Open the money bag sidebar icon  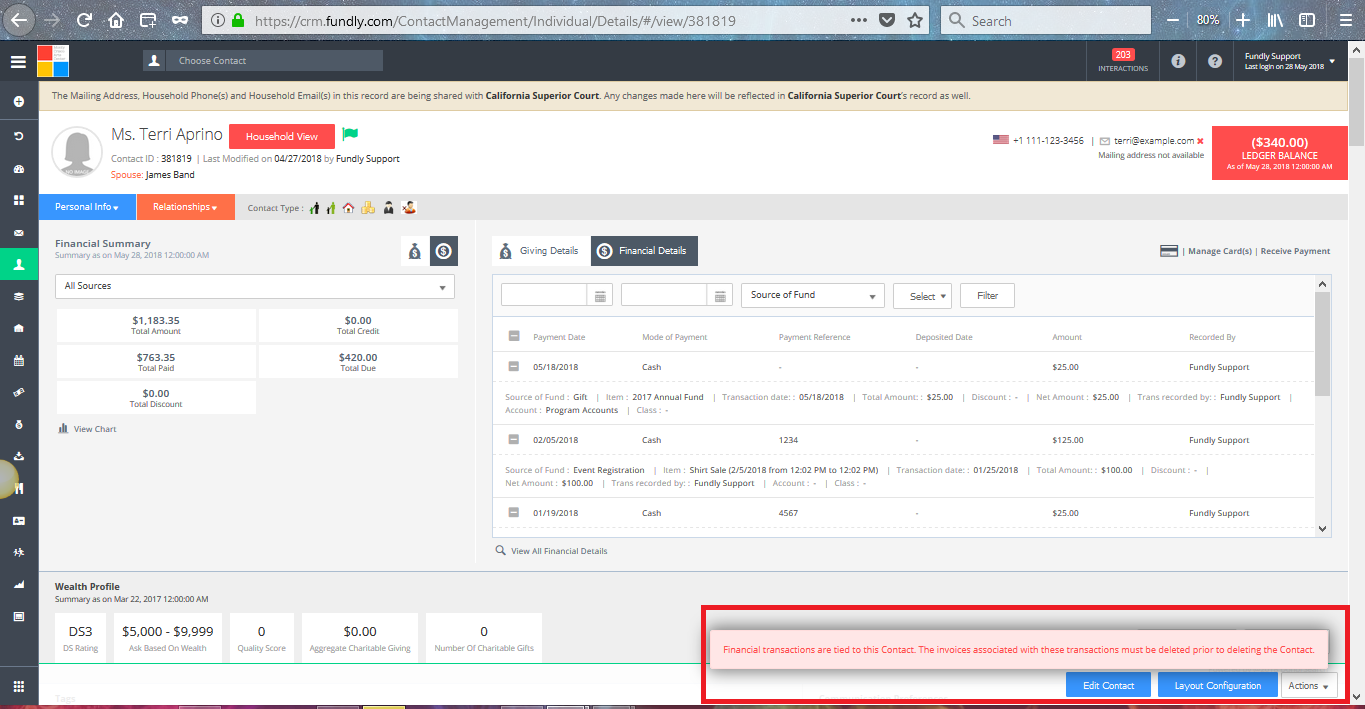click(x=18, y=424)
